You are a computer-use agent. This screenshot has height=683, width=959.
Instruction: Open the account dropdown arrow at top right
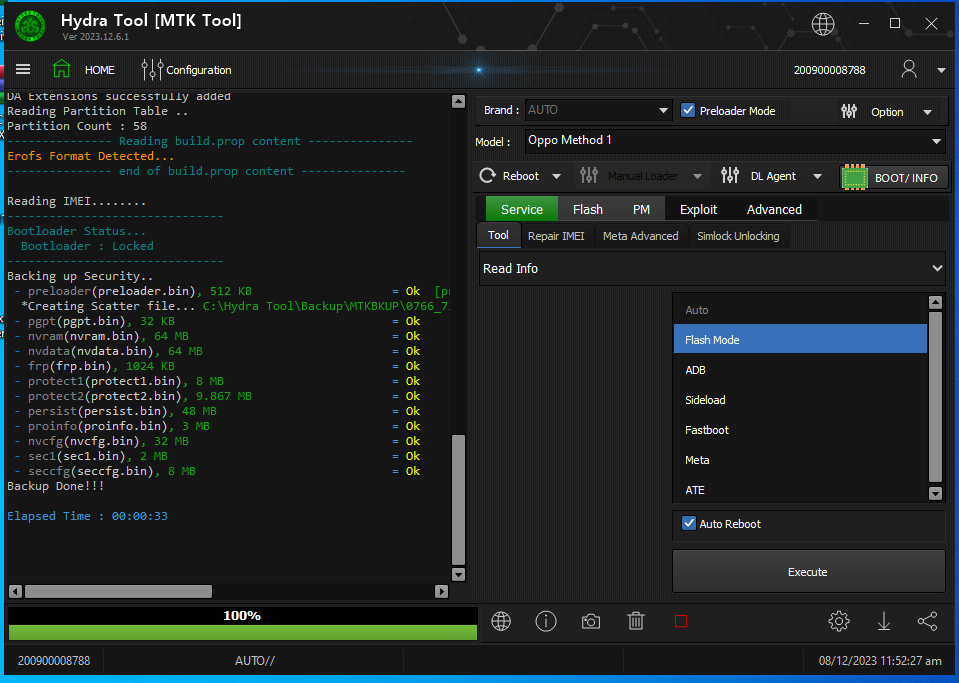tap(941, 70)
